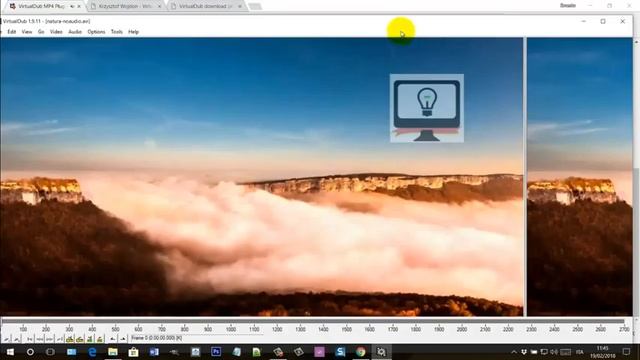640x360 pixels.
Task: Open the Help menu
Action: (x=133, y=32)
